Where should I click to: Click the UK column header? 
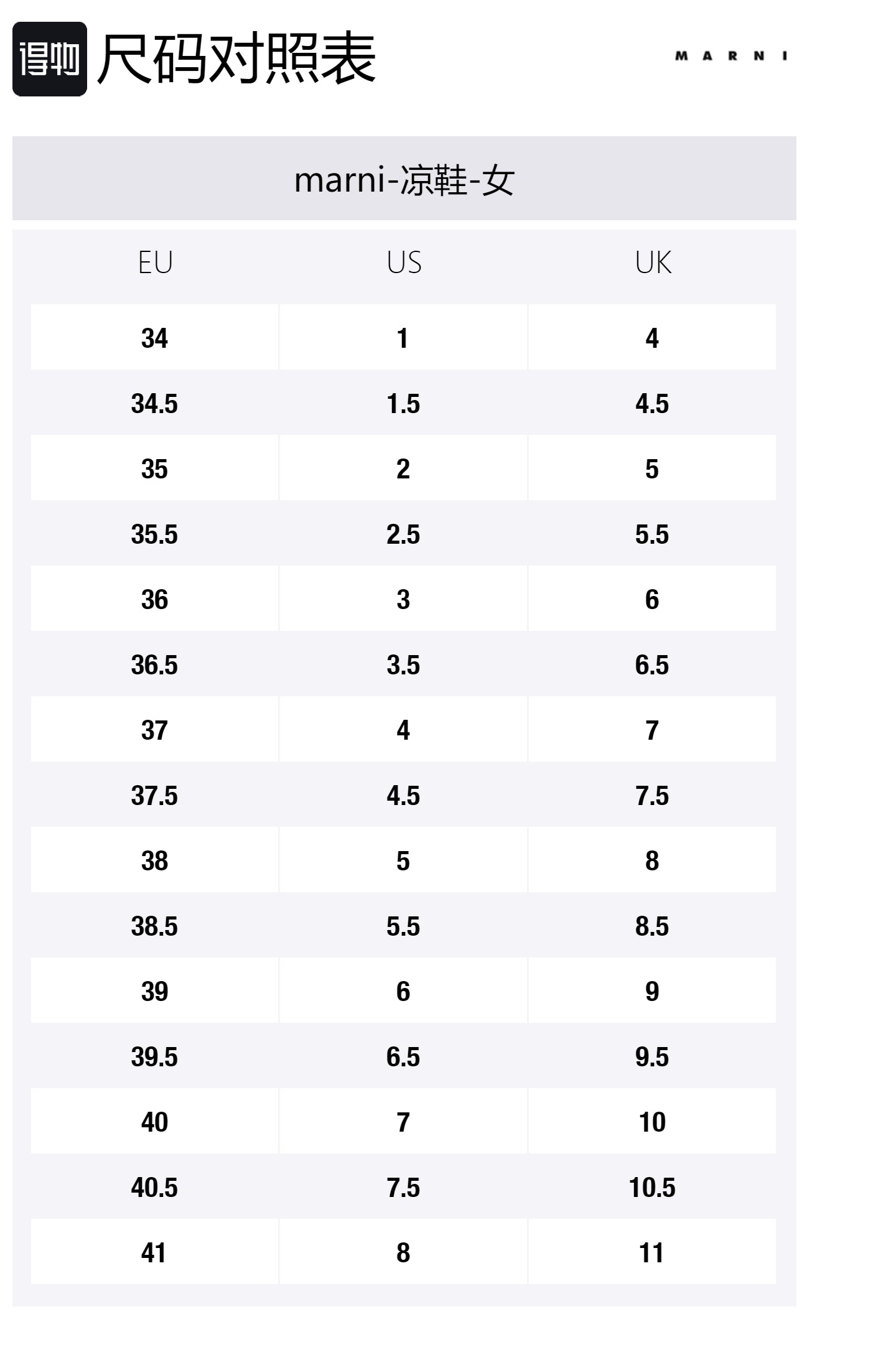click(653, 263)
